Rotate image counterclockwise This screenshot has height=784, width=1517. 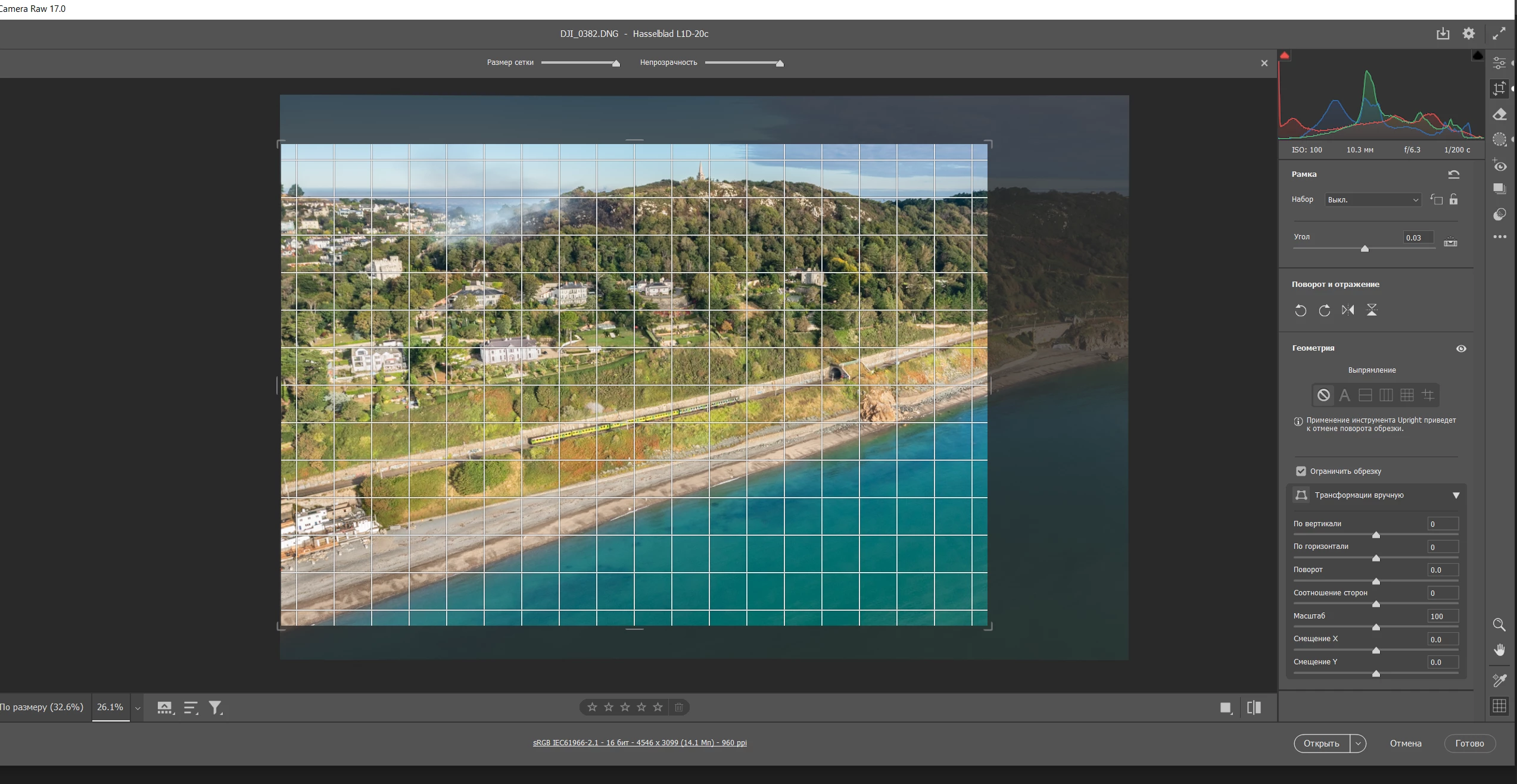(x=1300, y=310)
